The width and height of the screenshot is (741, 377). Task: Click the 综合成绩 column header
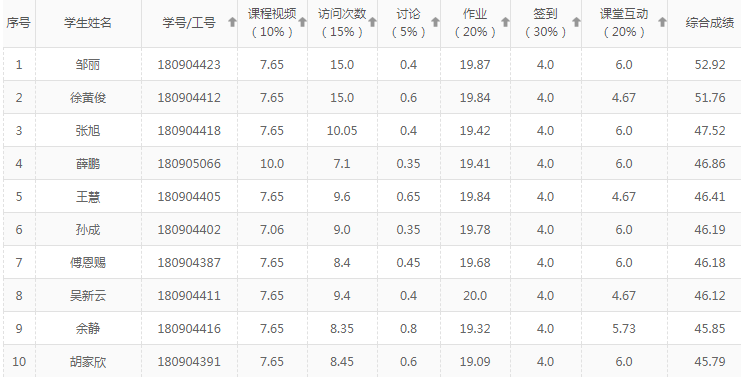[x=709, y=23]
